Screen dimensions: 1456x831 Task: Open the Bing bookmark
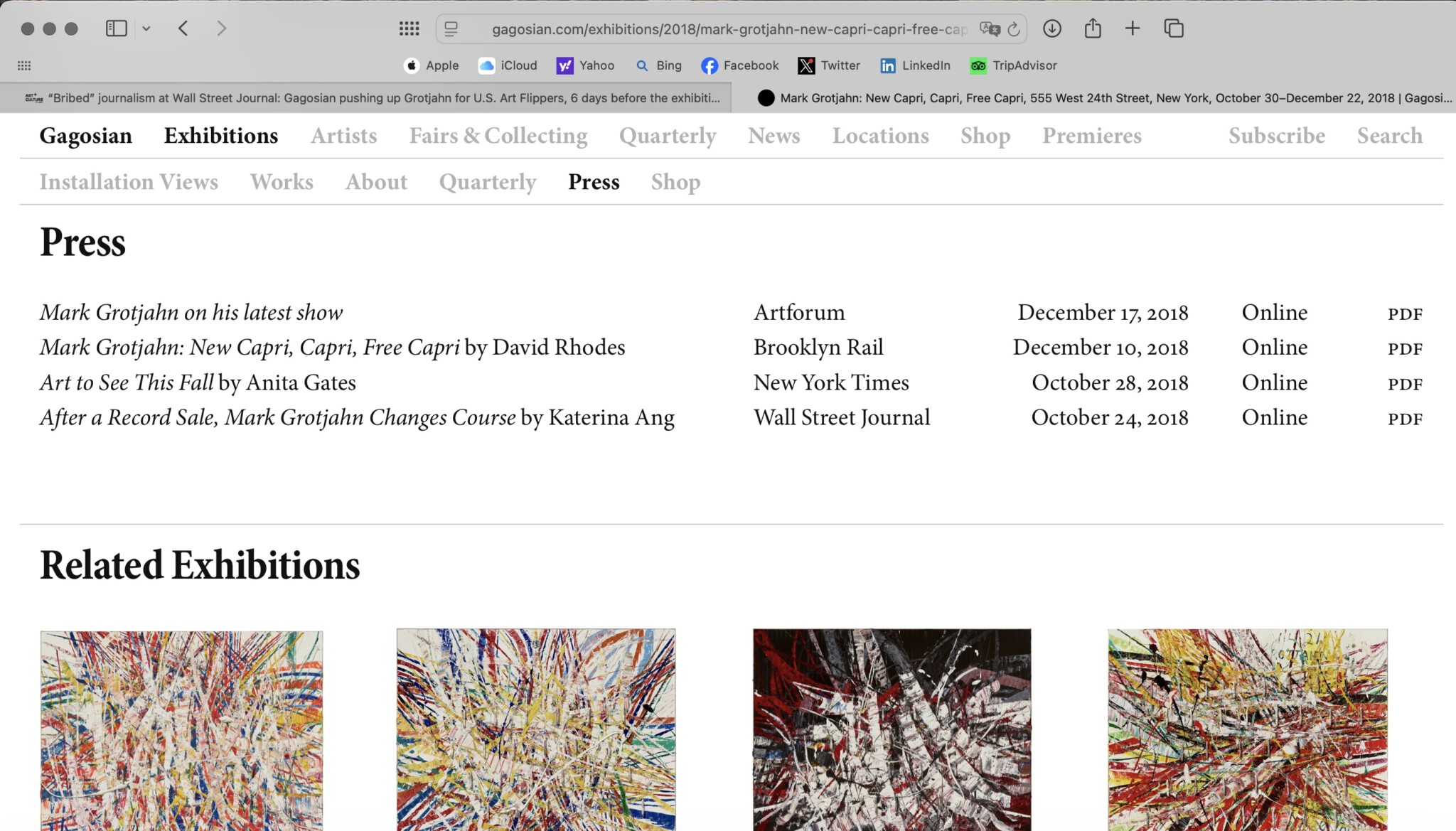(658, 65)
